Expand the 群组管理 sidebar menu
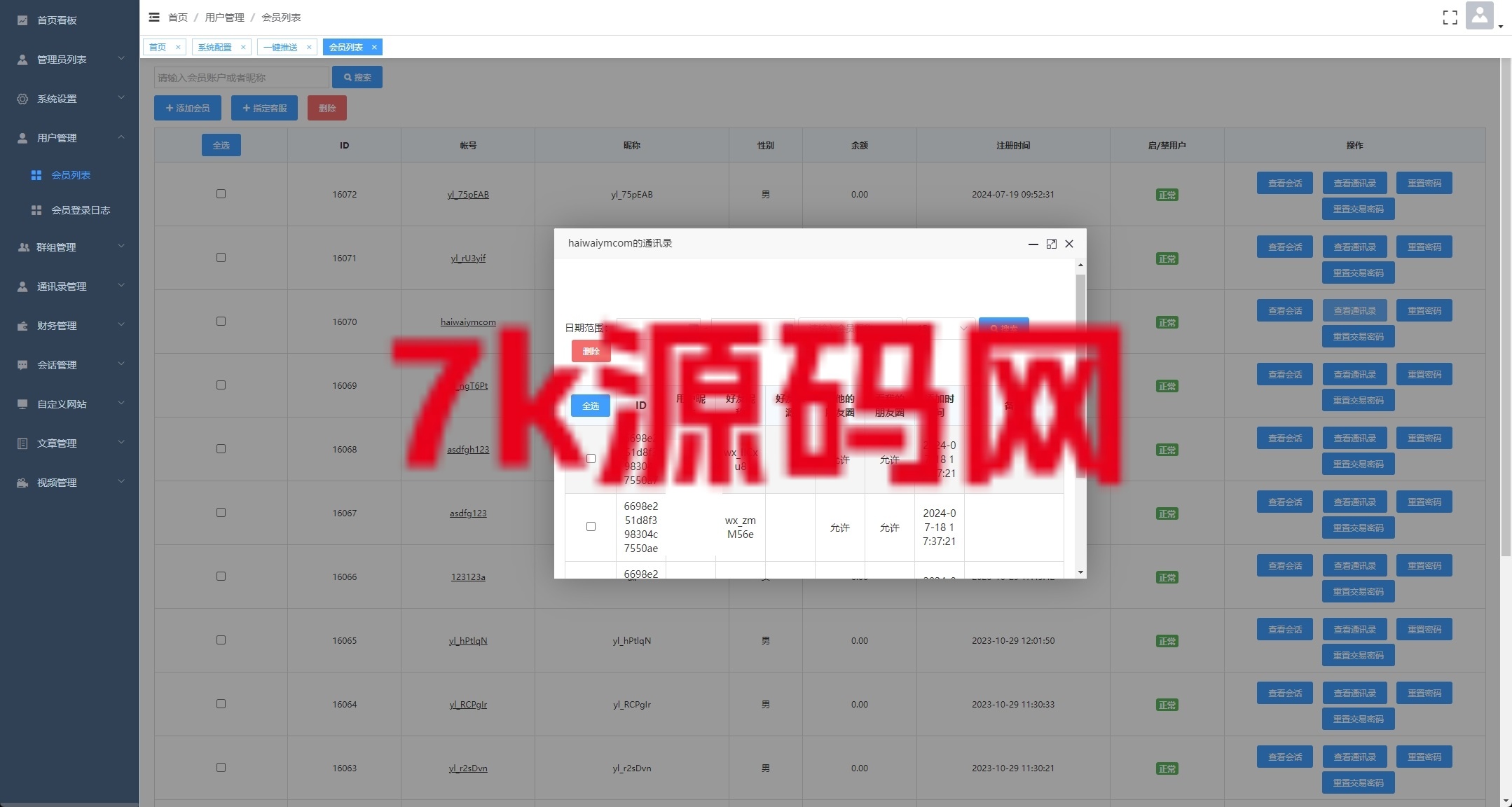The width and height of the screenshot is (1512, 807). 70,247
